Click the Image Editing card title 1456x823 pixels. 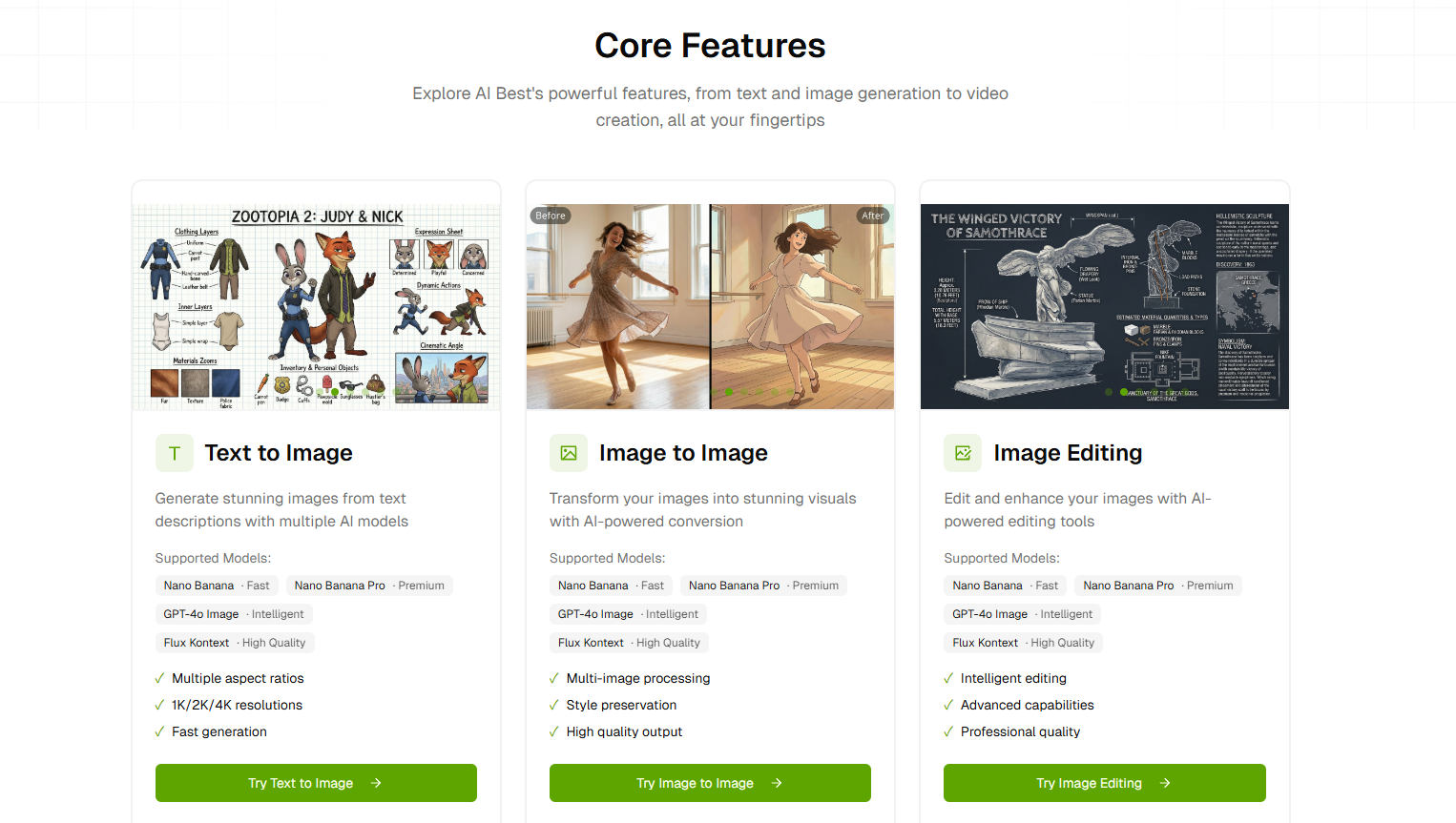tap(1068, 453)
